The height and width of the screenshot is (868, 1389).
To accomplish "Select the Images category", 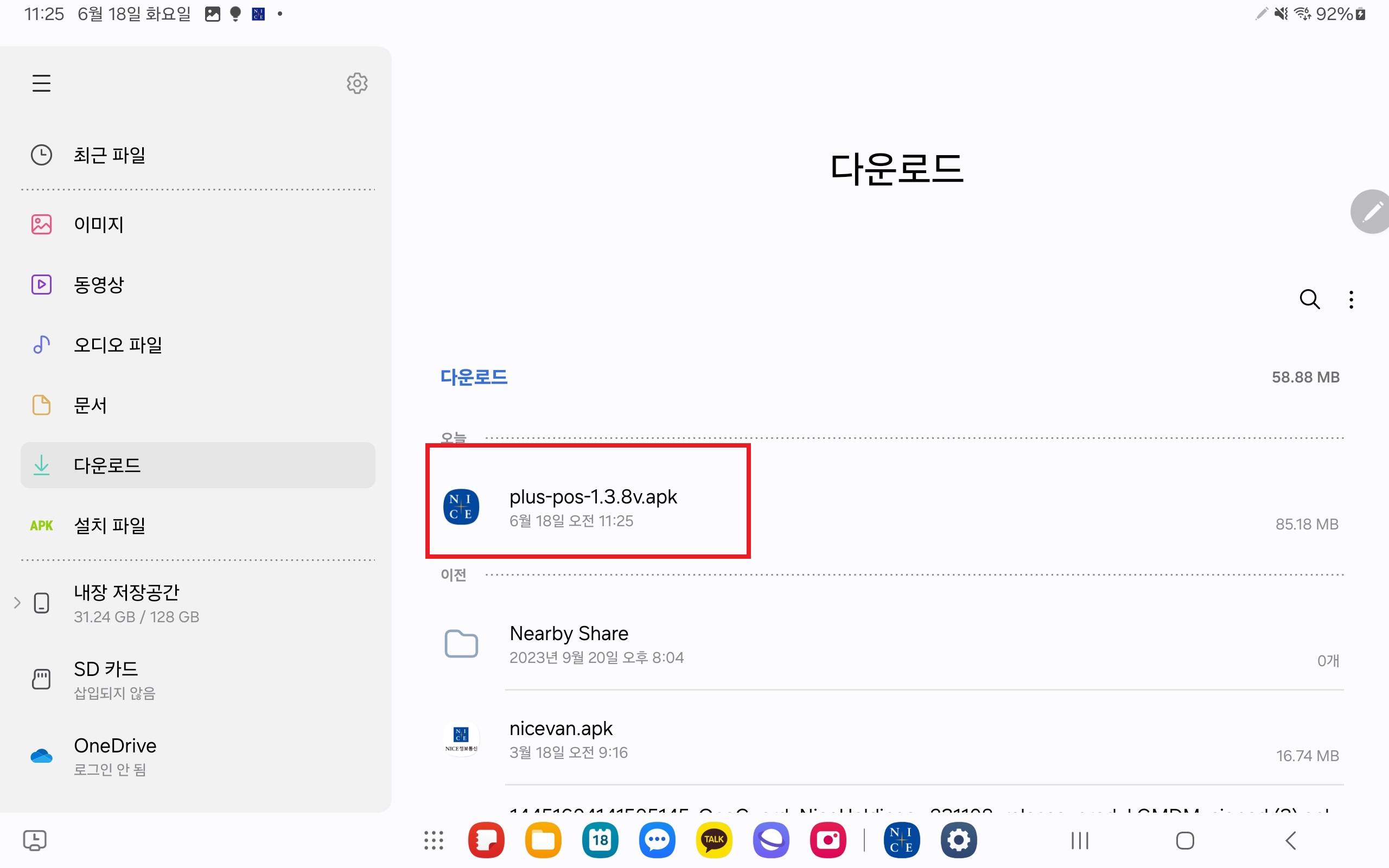I will [x=99, y=225].
